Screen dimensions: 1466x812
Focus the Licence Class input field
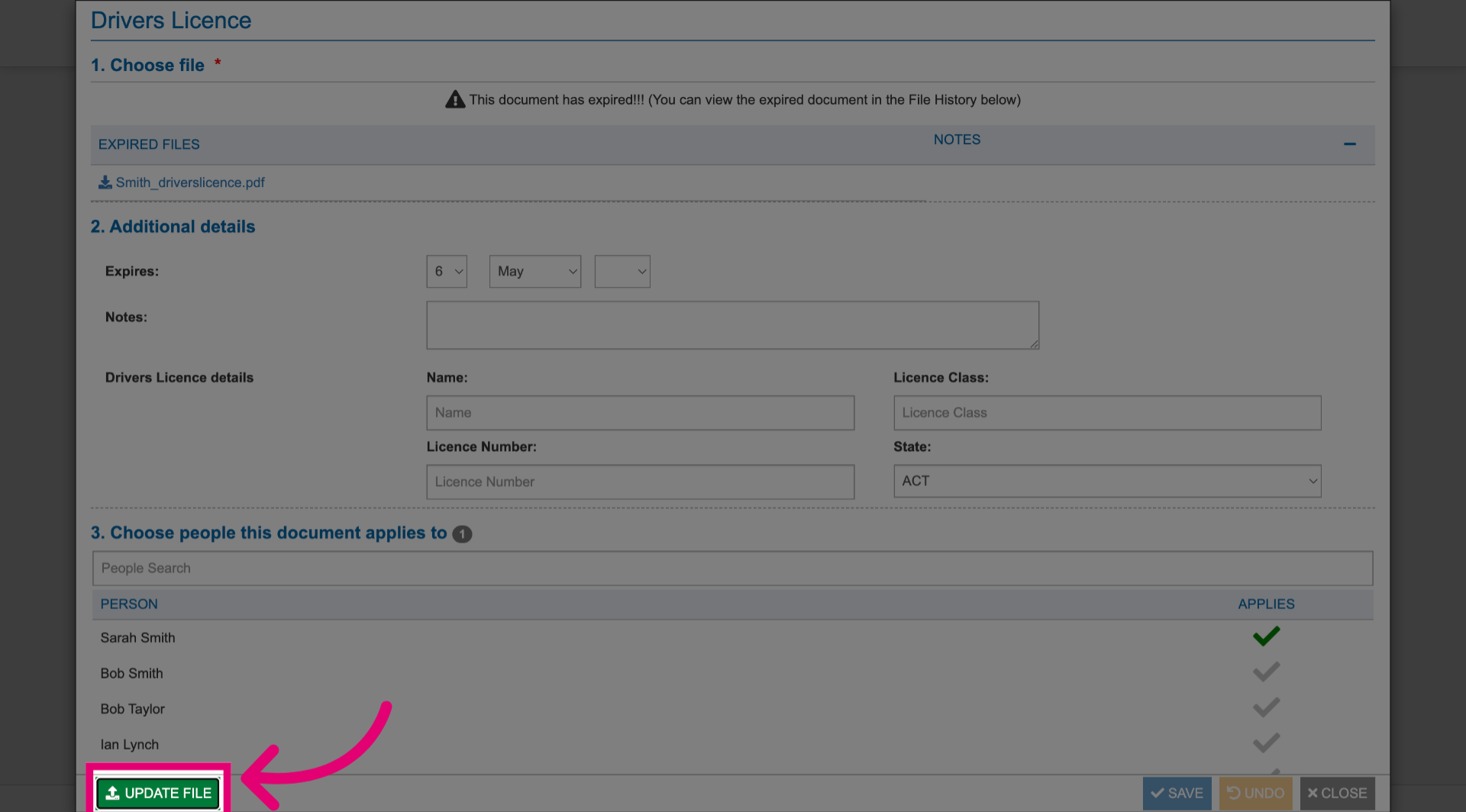1107,413
